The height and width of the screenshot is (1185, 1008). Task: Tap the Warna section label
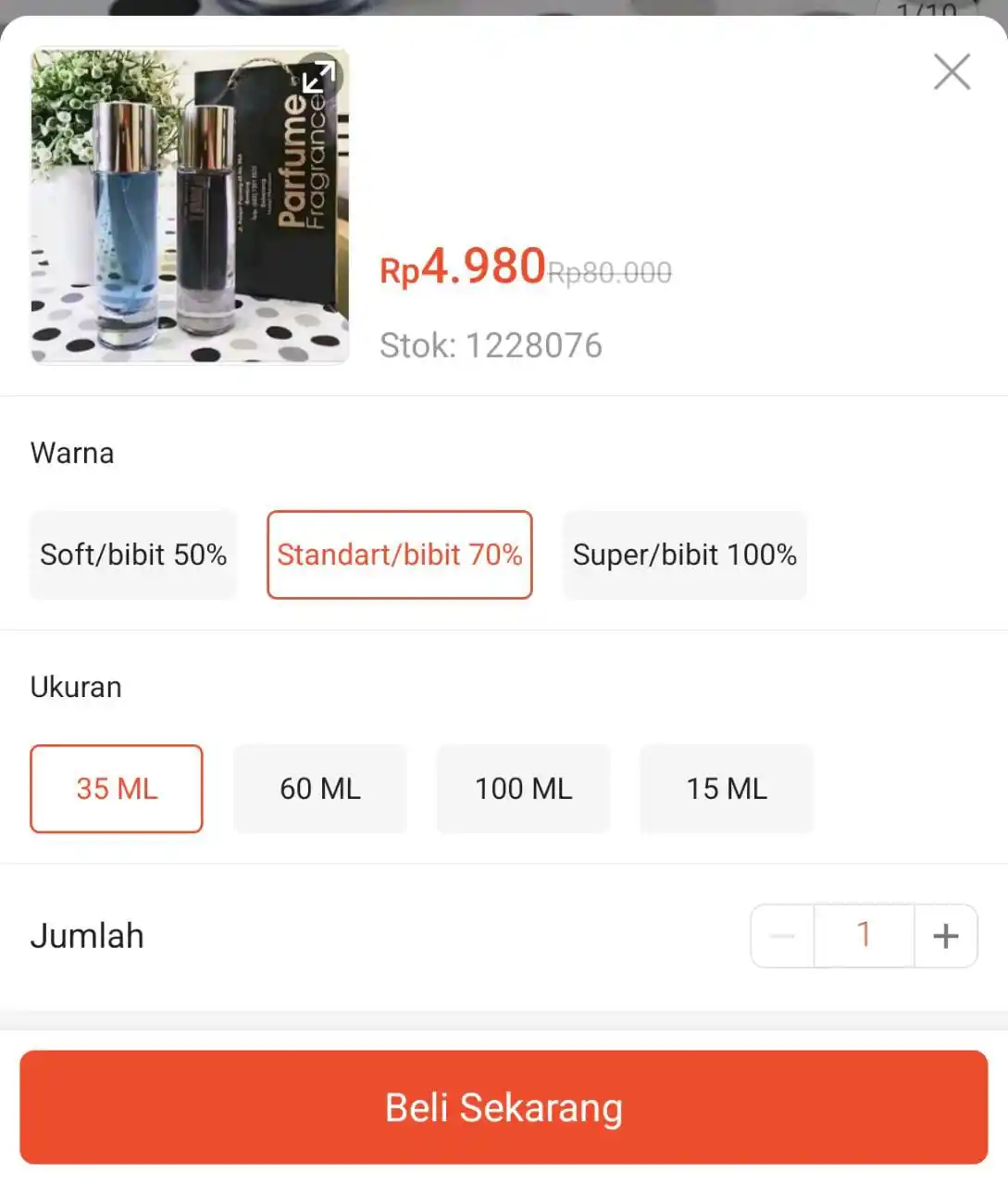pyautogui.click(x=72, y=453)
